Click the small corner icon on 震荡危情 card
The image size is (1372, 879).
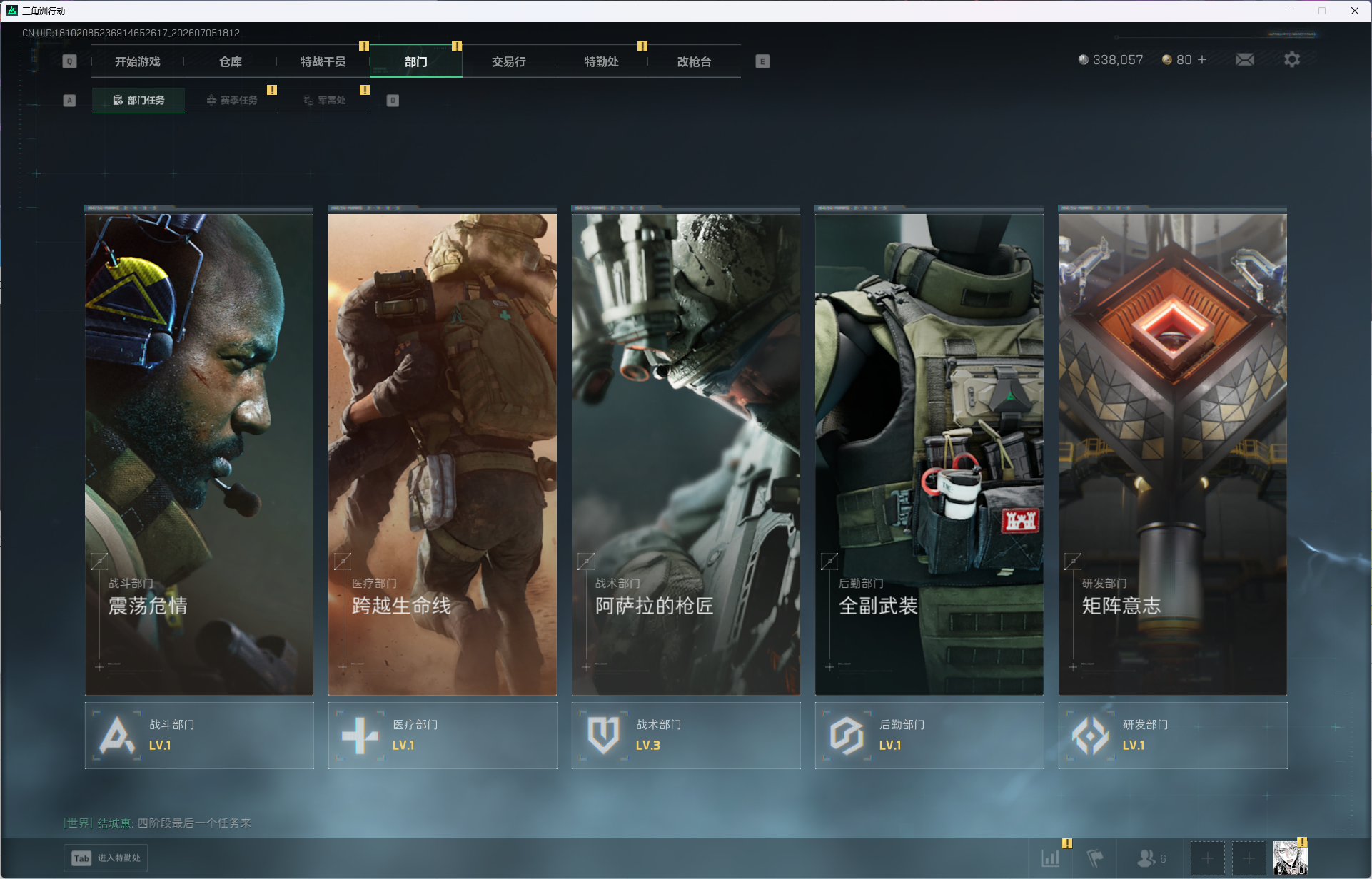pyautogui.click(x=99, y=562)
